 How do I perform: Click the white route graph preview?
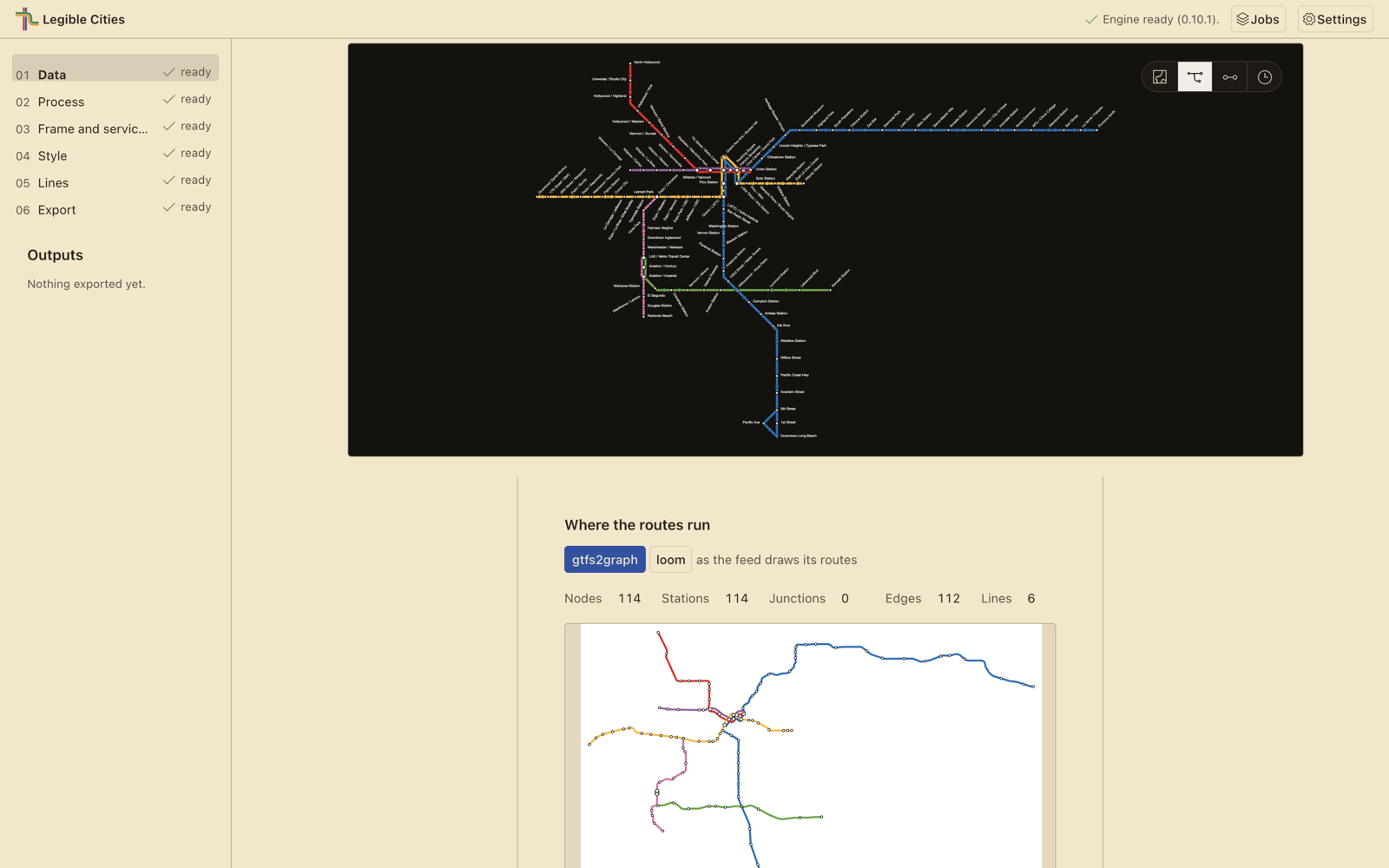pos(811,746)
